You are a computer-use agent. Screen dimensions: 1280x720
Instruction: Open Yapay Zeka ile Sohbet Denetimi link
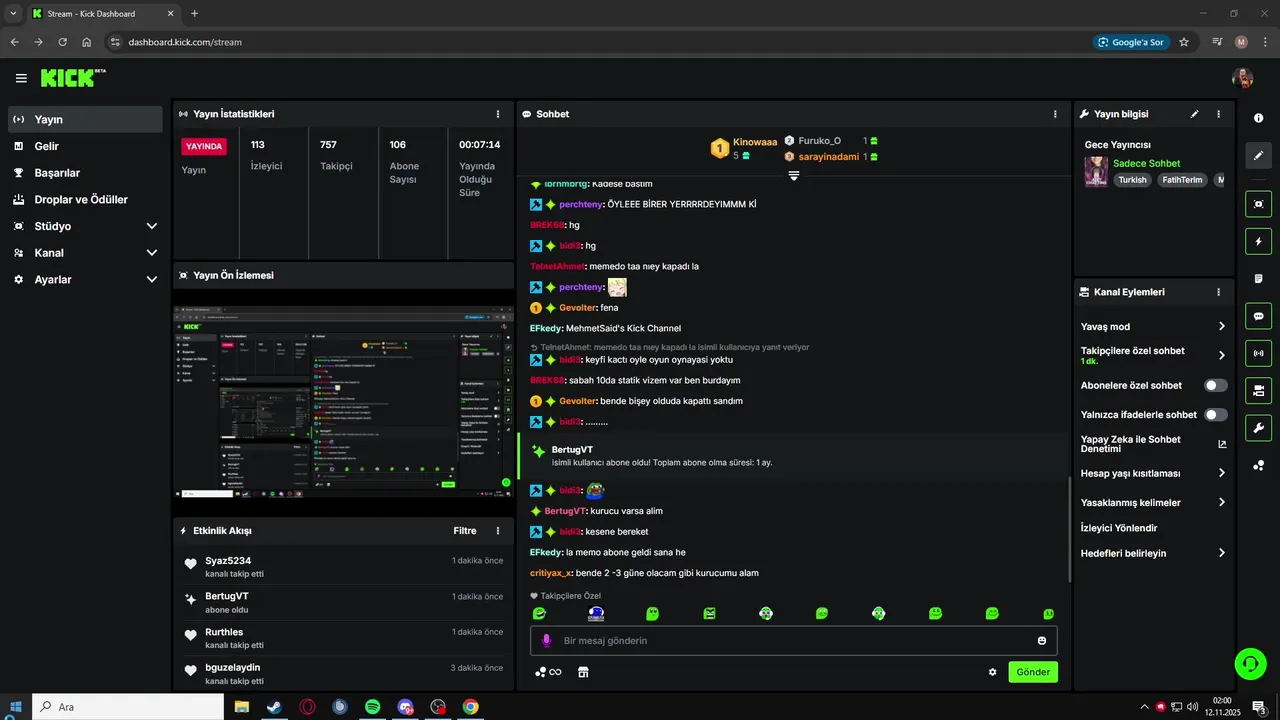point(1153,444)
